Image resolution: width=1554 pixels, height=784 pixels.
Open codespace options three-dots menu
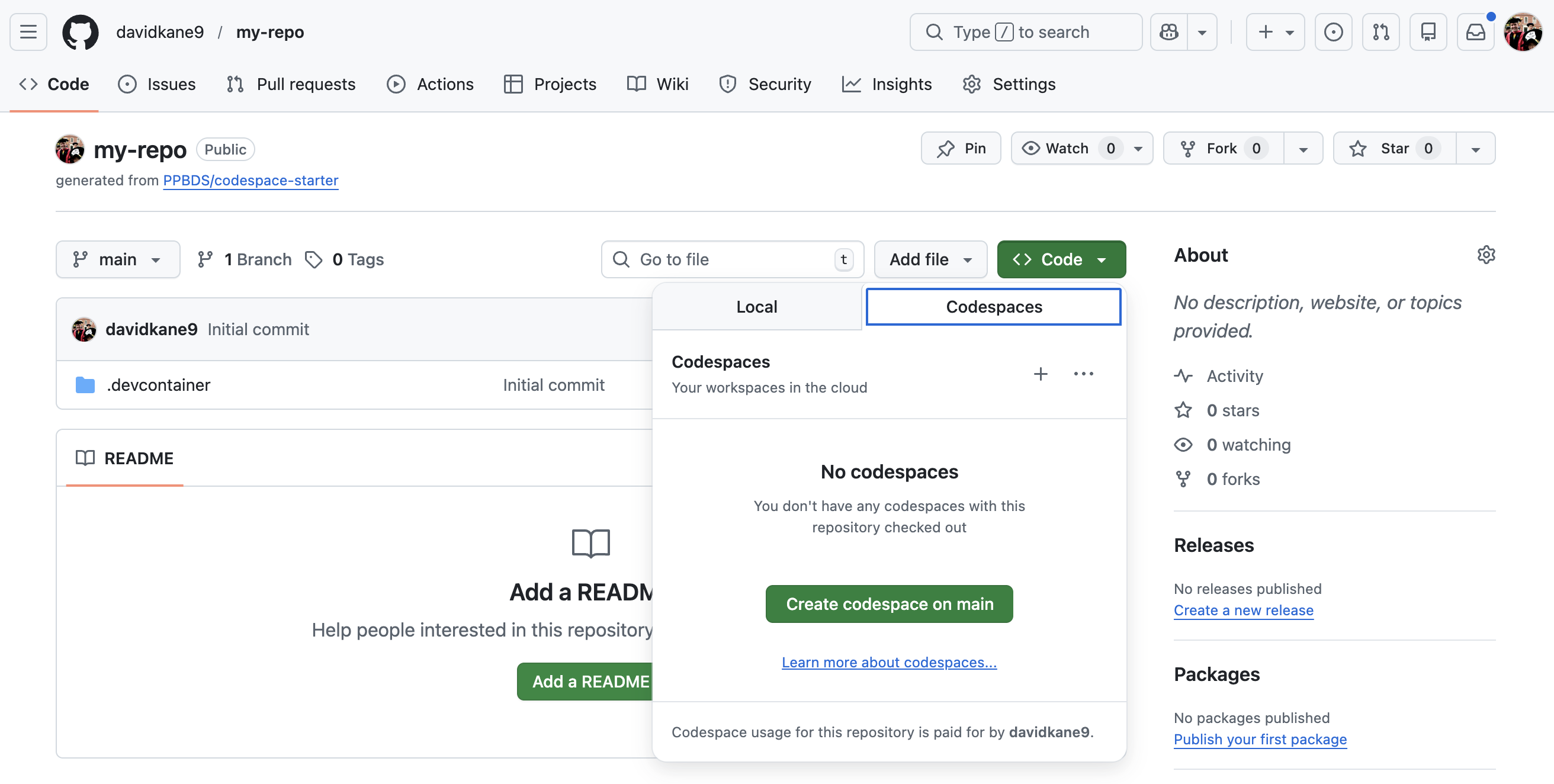pyautogui.click(x=1083, y=374)
